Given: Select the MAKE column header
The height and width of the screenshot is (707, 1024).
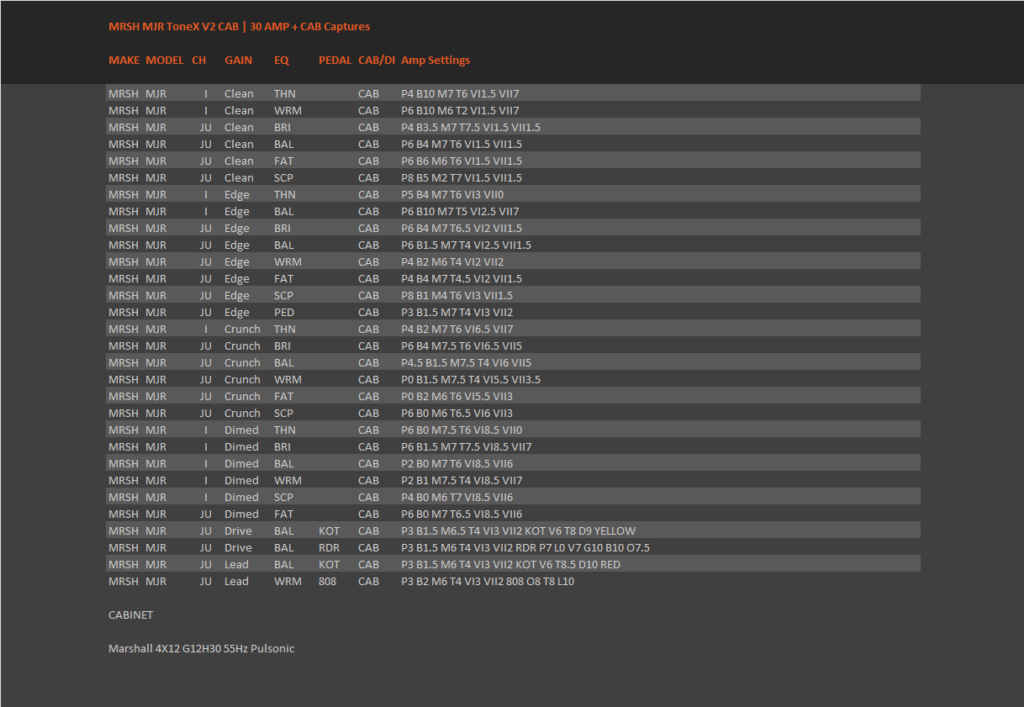Looking at the screenshot, I should point(124,60).
